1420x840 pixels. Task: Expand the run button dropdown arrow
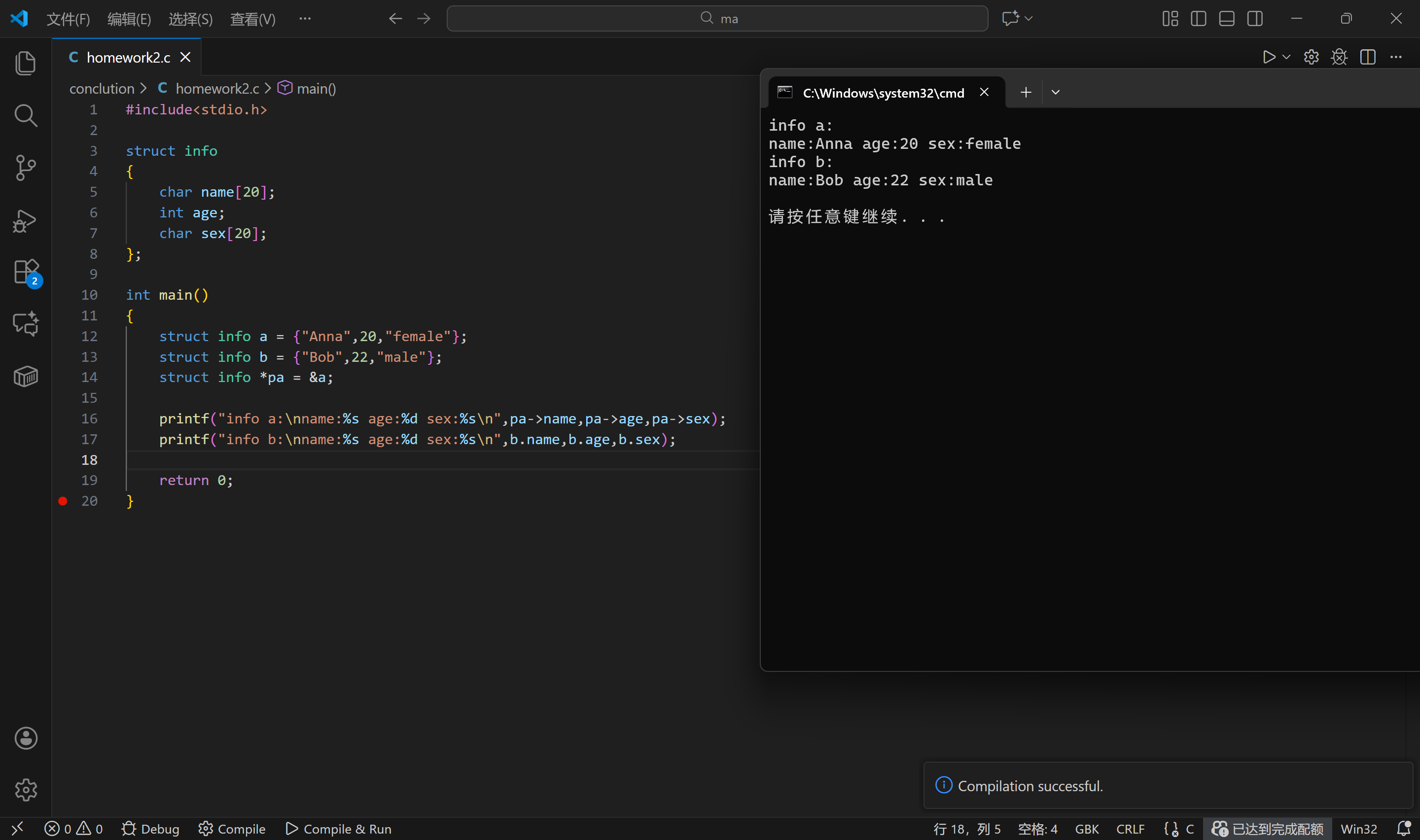pyautogui.click(x=1286, y=57)
